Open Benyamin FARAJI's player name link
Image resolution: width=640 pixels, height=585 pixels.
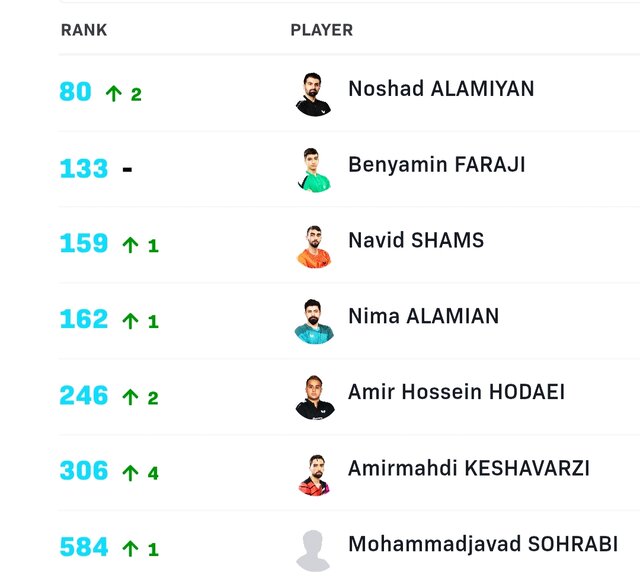pos(436,164)
